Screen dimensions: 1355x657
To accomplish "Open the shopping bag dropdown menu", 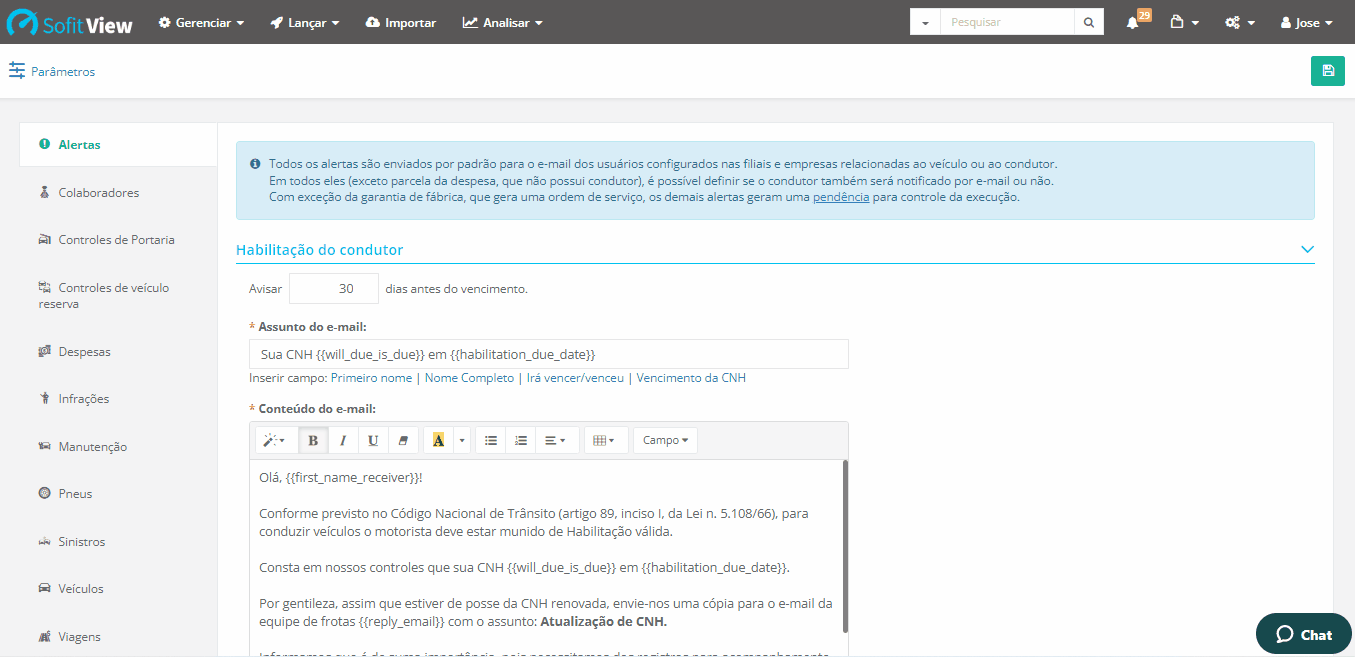I will click(x=1184, y=22).
